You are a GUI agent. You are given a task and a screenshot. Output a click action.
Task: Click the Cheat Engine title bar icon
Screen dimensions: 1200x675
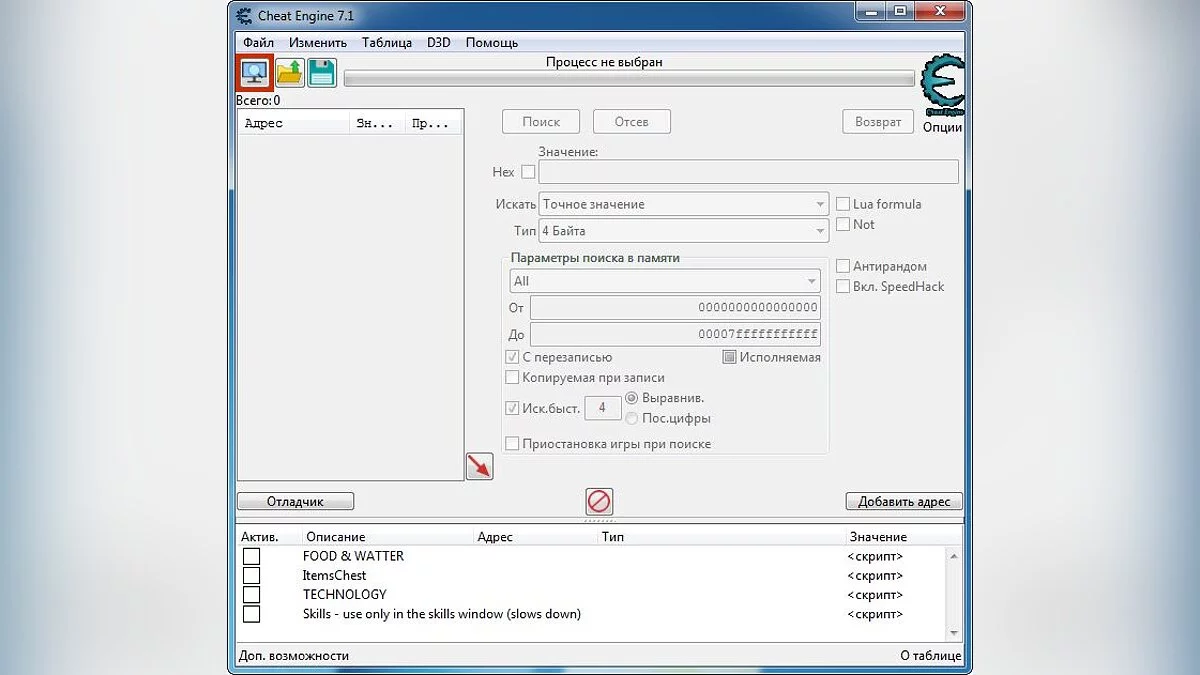pyautogui.click(x=243, y=15)
